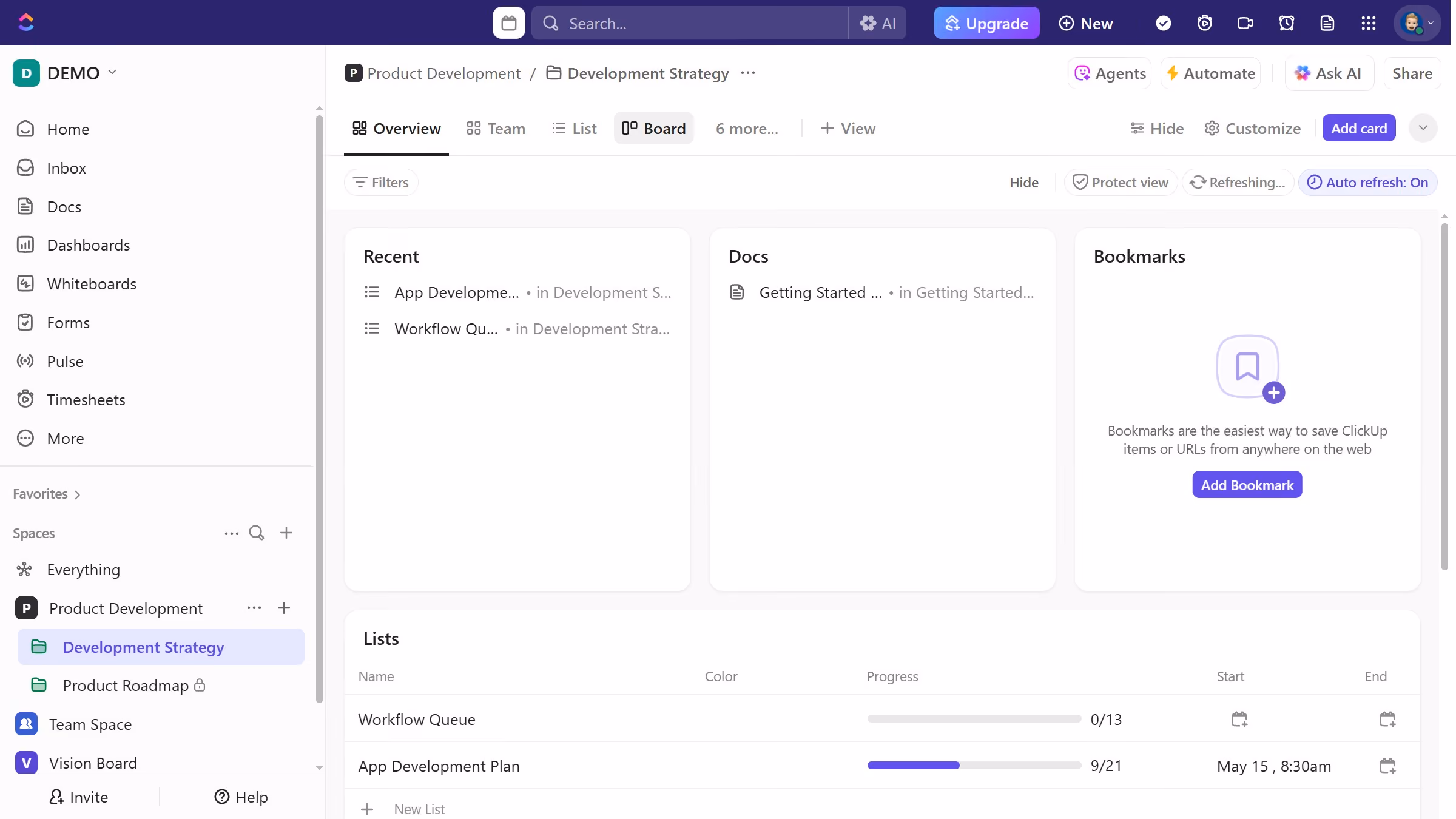Add item to Product Development space
Image resolution: width=1456 pixels, height=819 pixels.
point(284,608)
